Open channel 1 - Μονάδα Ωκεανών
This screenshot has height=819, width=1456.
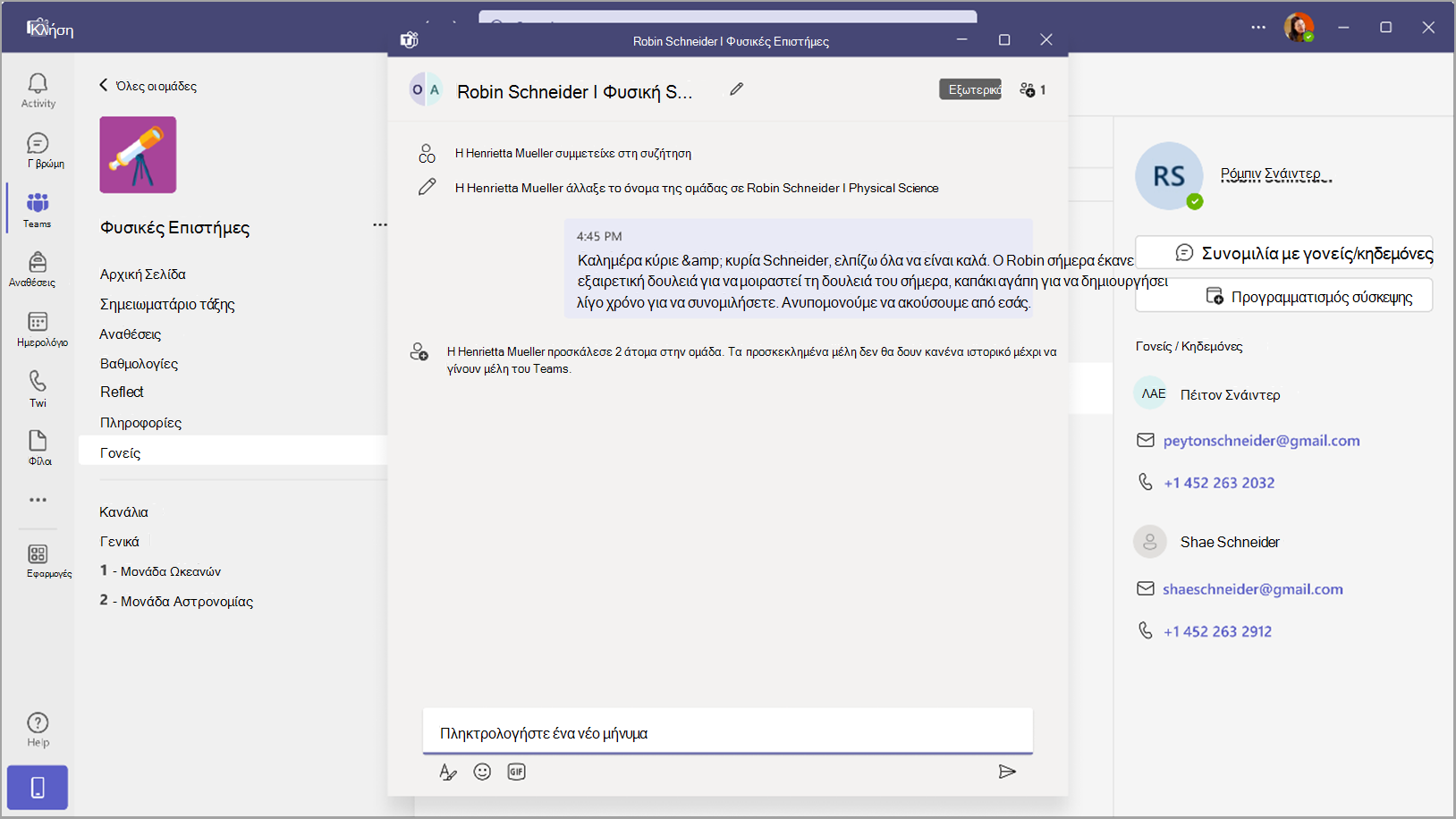pyautogui.click(x=160, y=571)
